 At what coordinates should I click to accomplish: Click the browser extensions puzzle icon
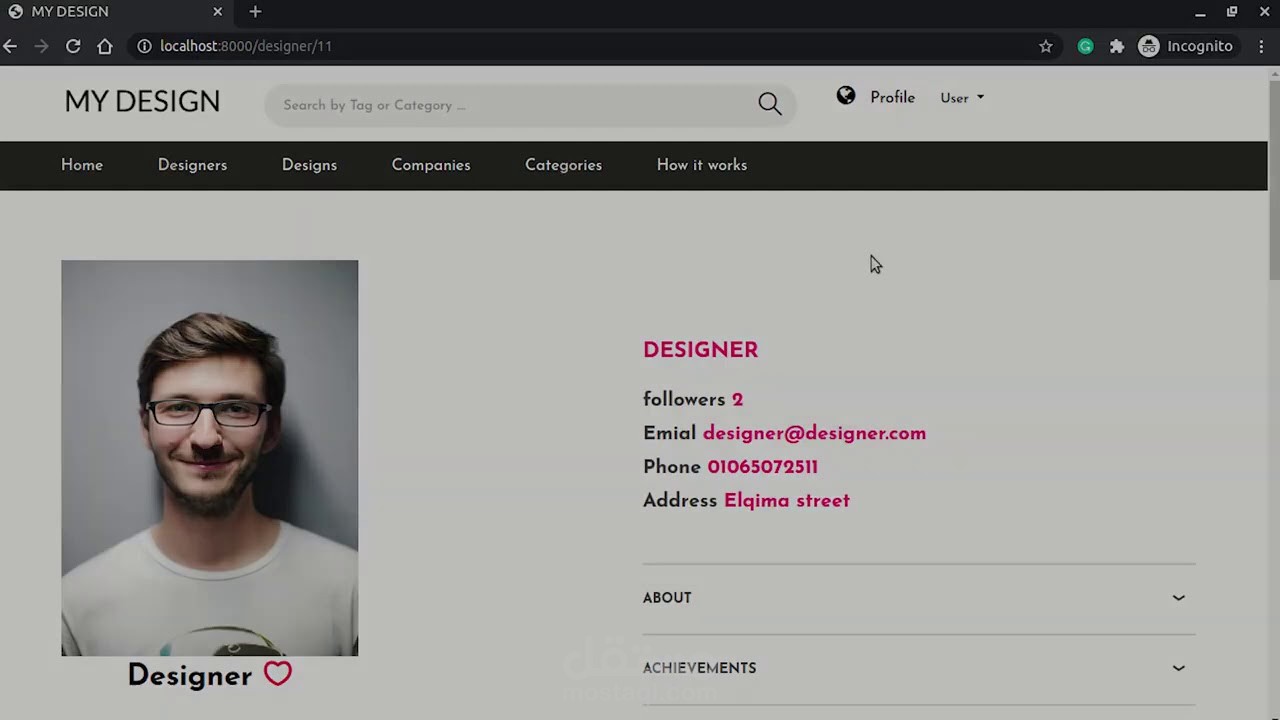1117,46
